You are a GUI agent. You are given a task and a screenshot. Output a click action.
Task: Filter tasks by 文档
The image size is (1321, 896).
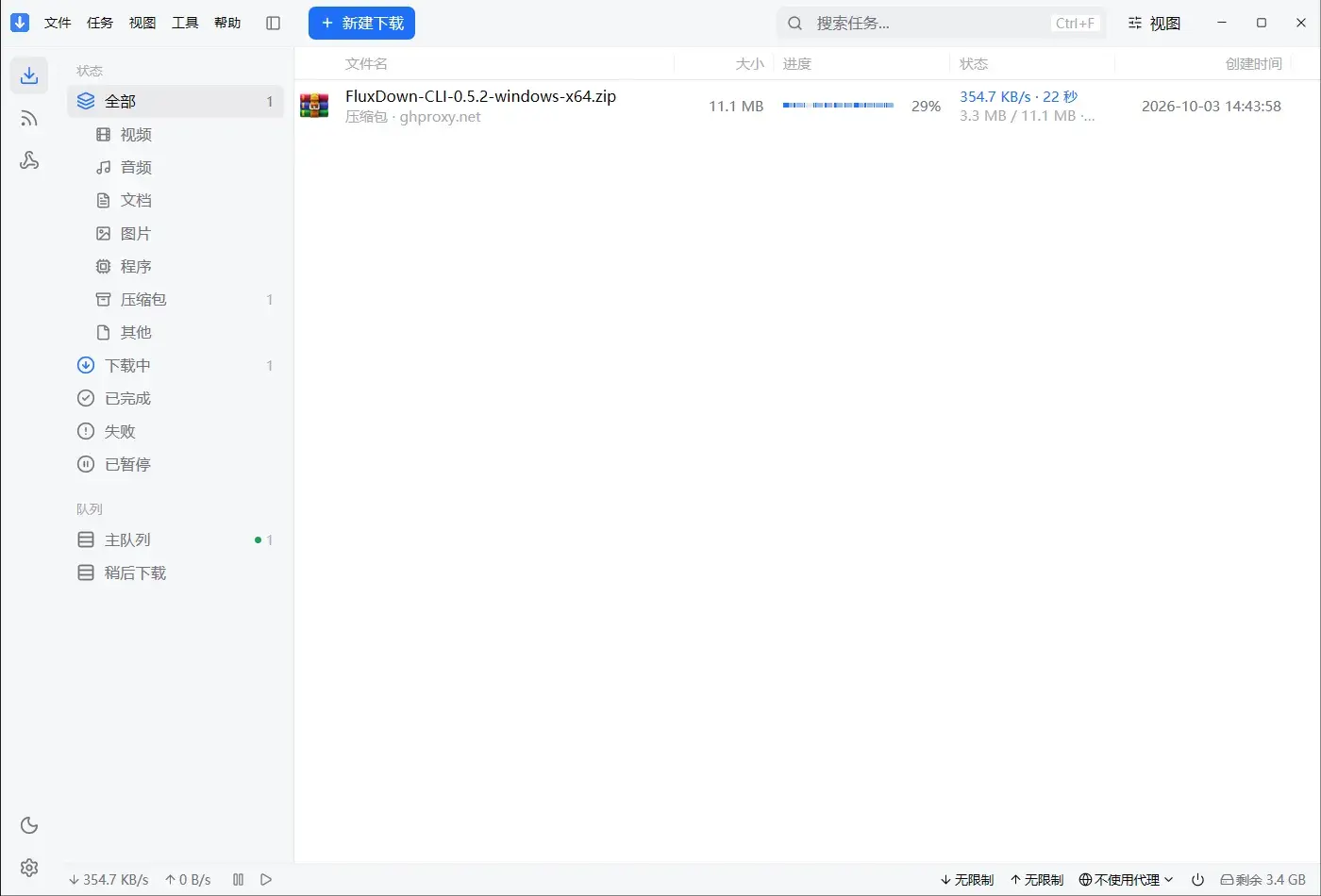(x=176, y=200)
